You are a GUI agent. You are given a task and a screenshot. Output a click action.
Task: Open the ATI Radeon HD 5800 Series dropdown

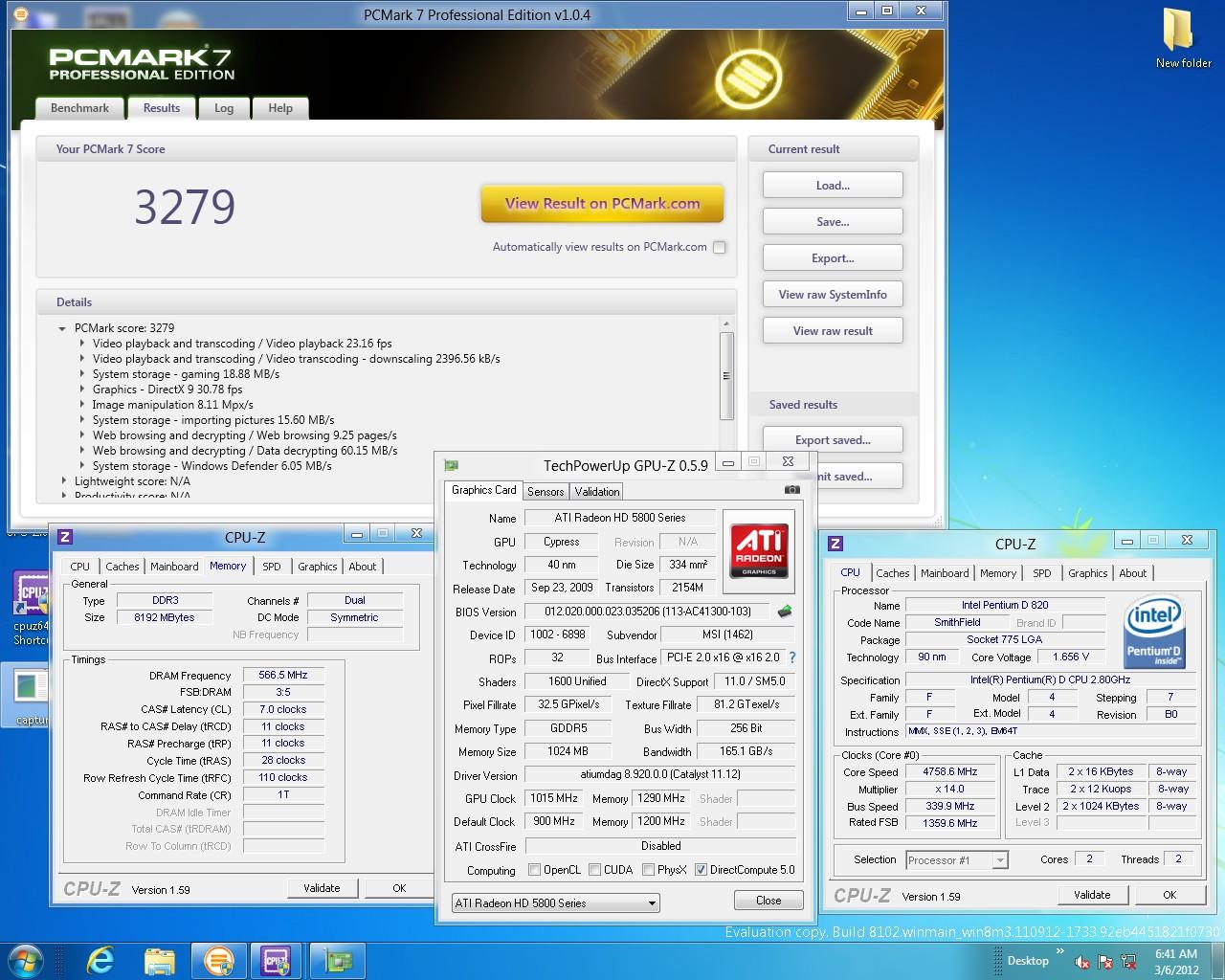point(556,902)
